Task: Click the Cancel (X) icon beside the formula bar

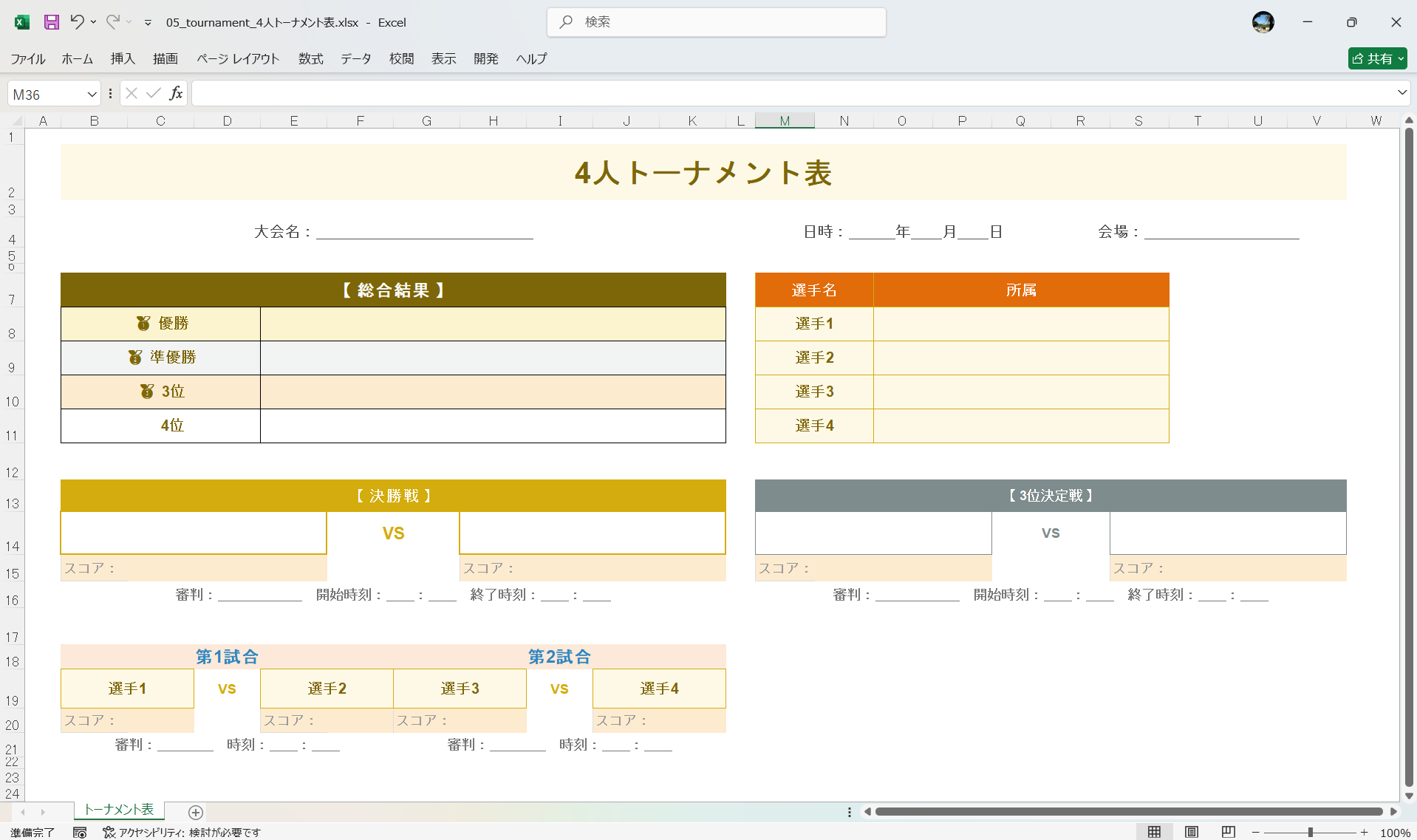Action: click(132, 93)
